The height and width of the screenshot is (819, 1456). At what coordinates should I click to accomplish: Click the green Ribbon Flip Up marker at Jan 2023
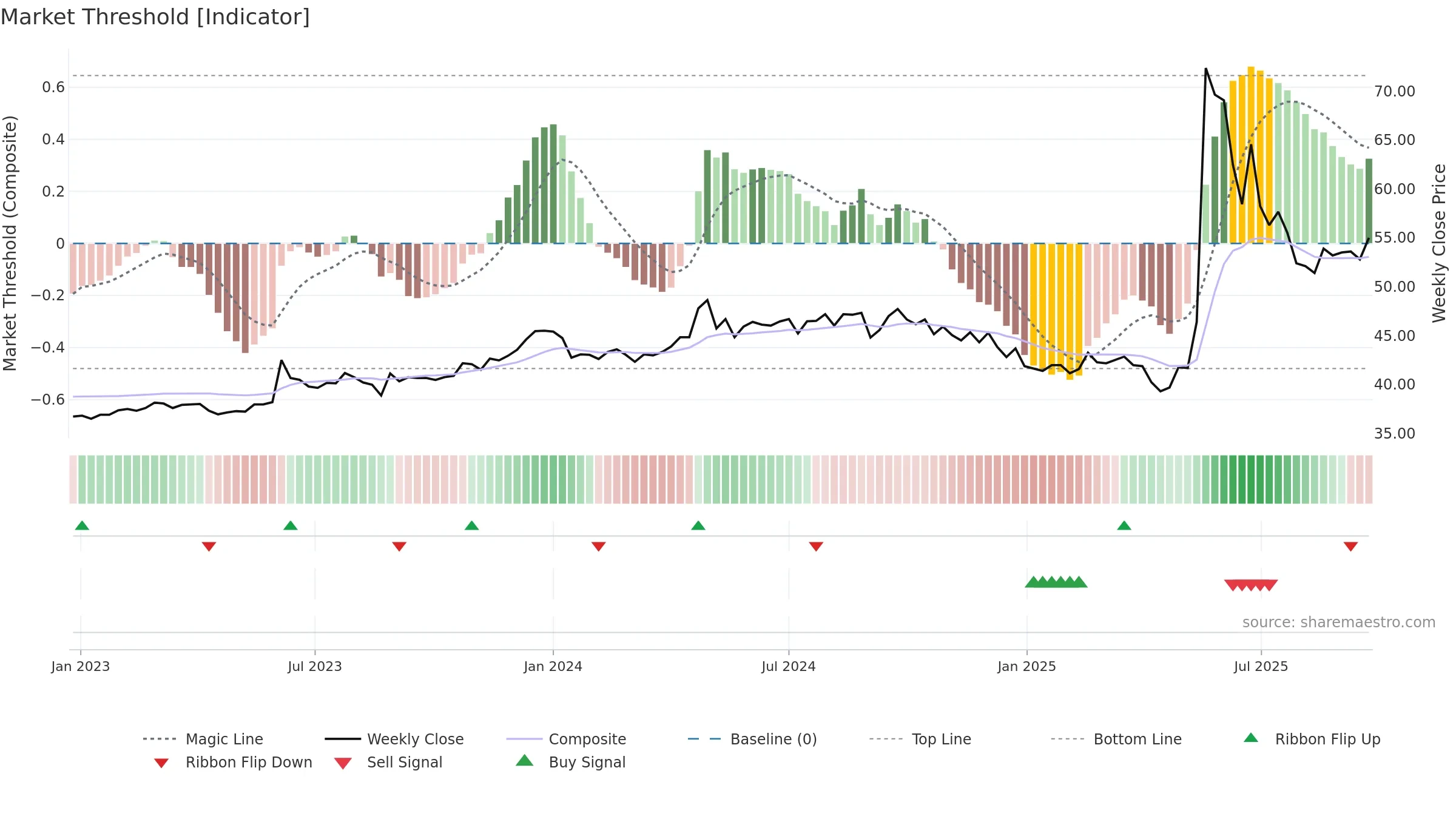[x=82, y=525]
